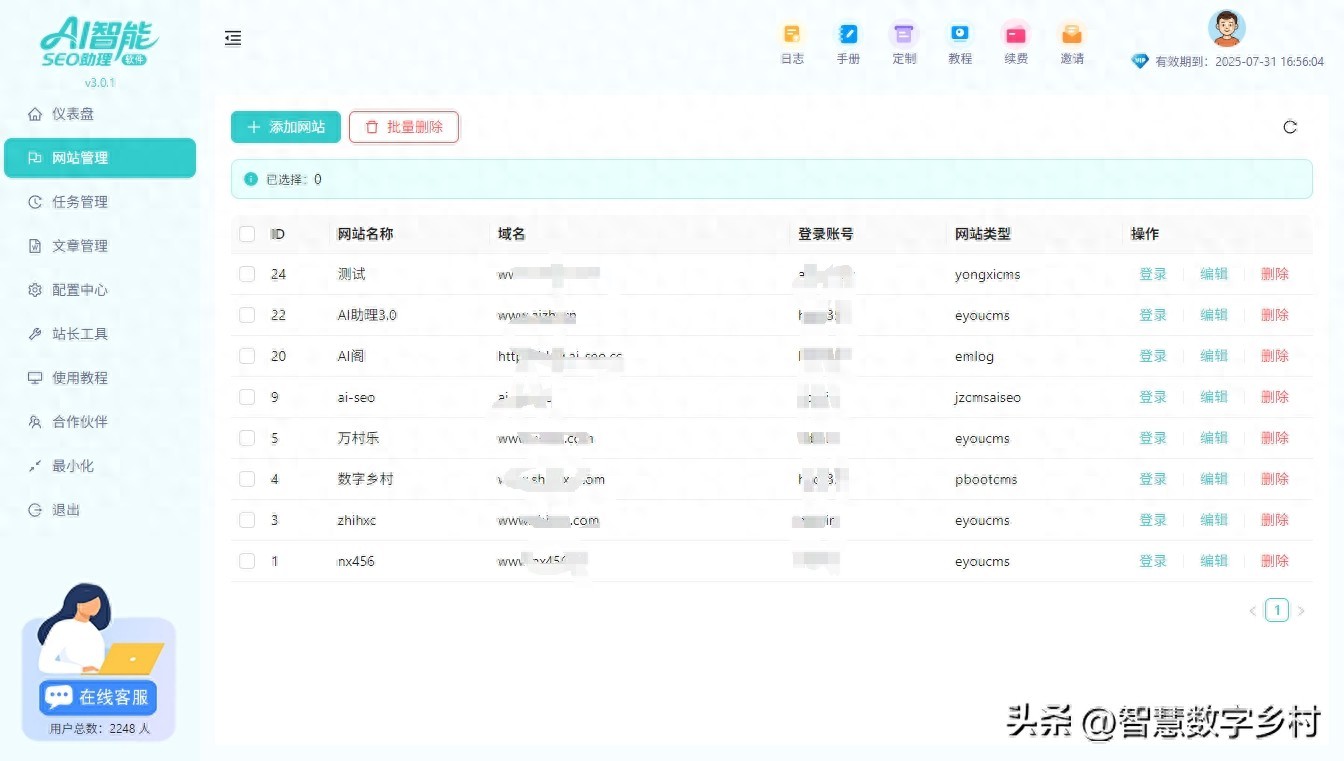
Task: Check the box for the 测试 row
Action: click(247, 274)
